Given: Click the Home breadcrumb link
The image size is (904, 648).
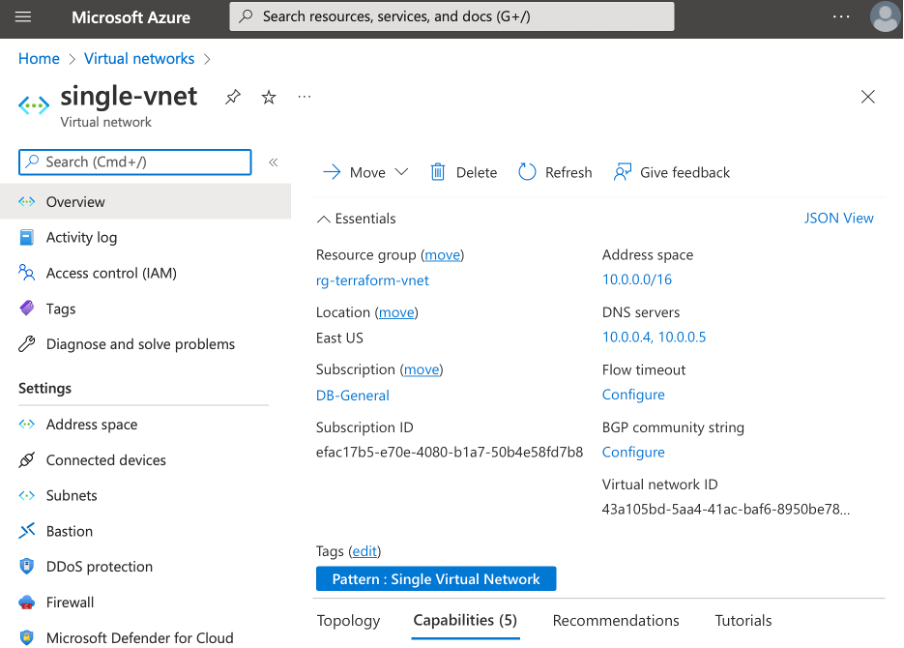Looking at the screenshot, I should pos(39,59).
